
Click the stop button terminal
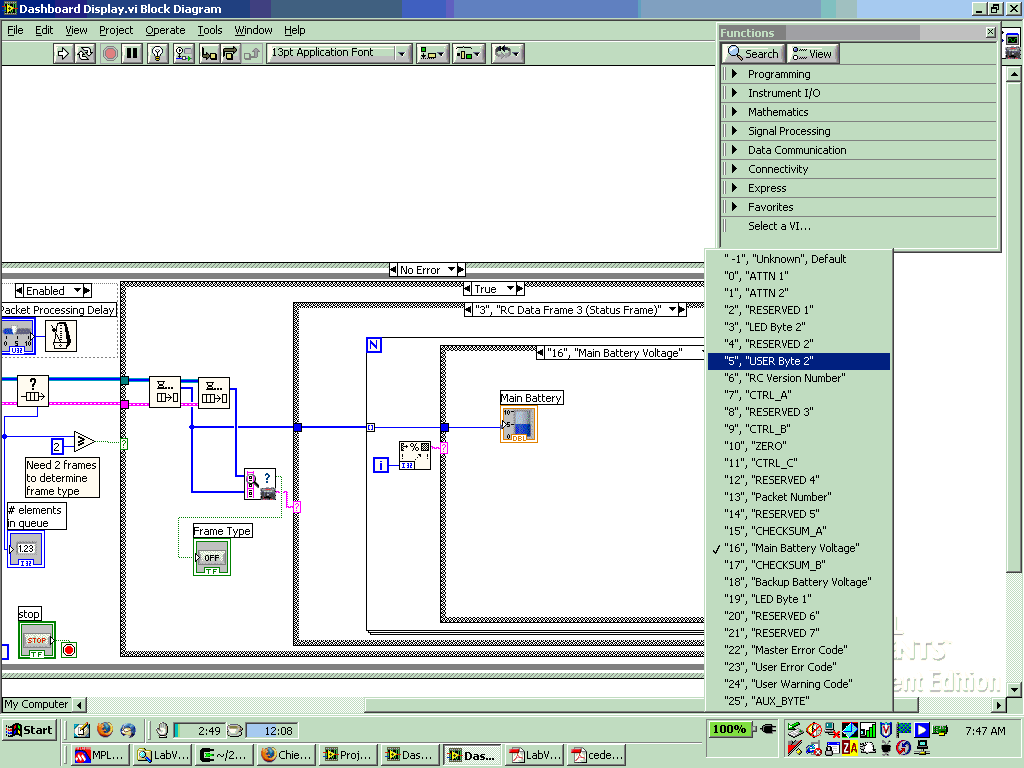click(37, 640)
